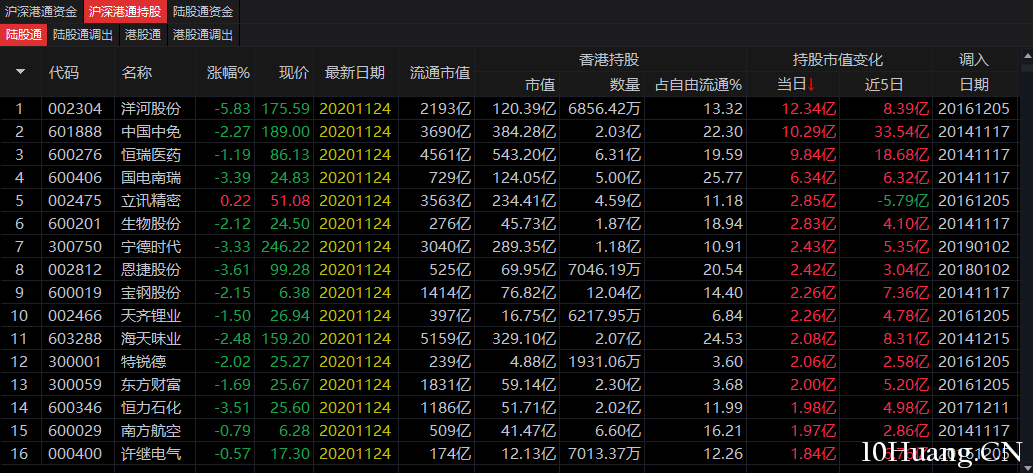Select stock name 洋河股份
This screenshot has width=1033, height=473.
pos(151,109)
